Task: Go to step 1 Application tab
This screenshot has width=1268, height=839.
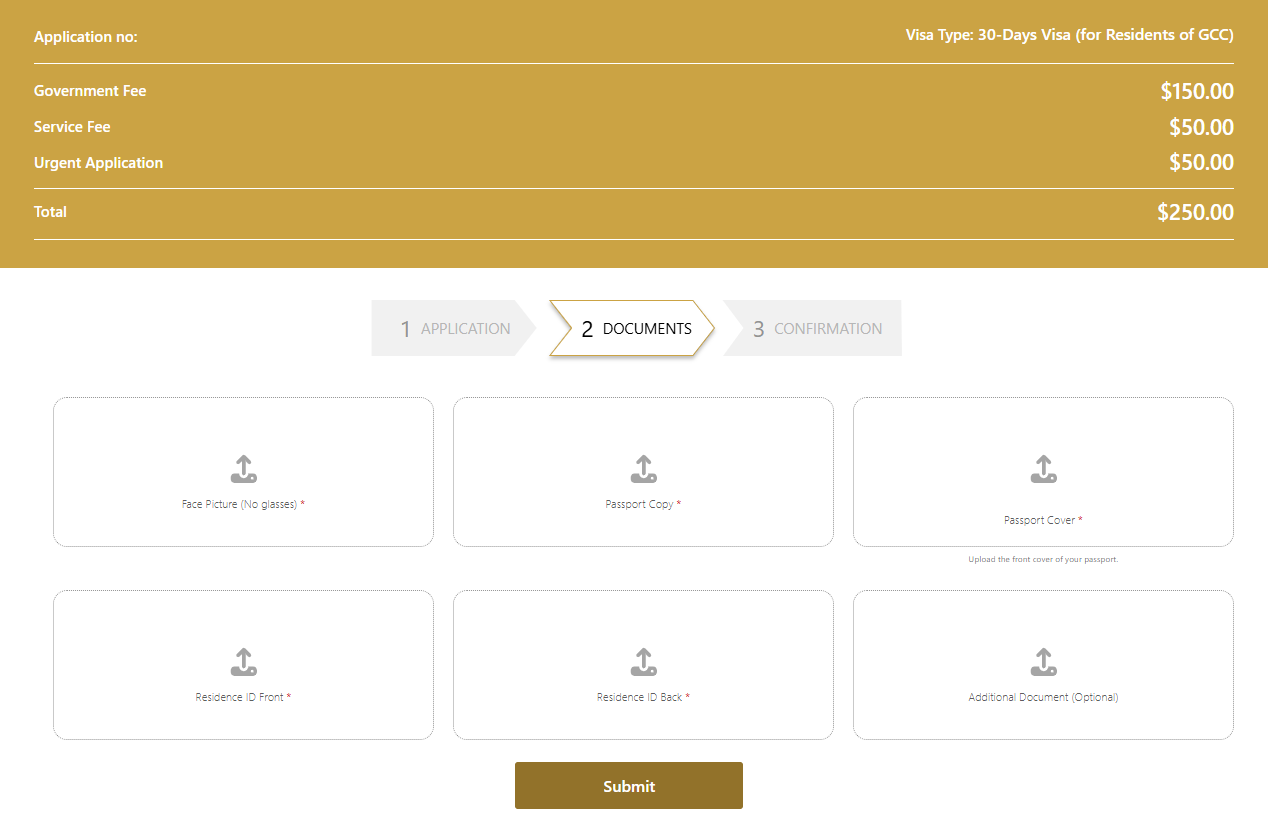Action: [454, 328]
